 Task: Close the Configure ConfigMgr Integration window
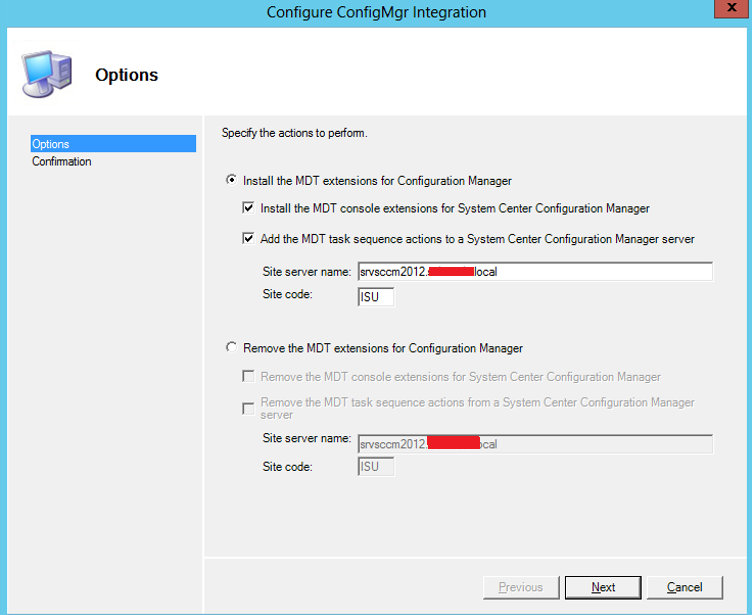[731, 8]
